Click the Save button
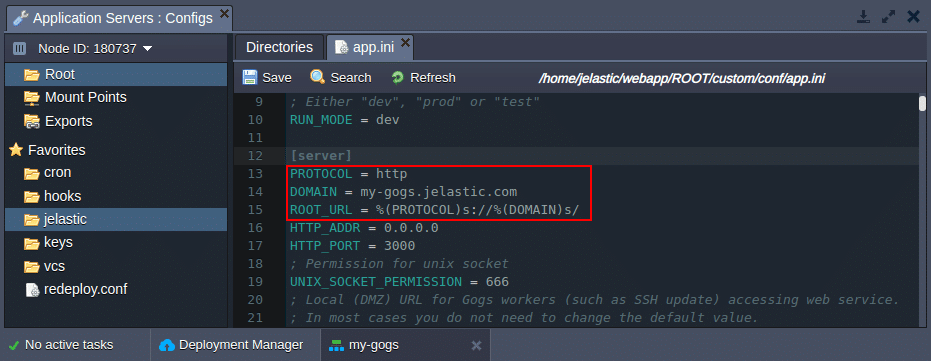The height and width of the screenshot is (361, 931). 267,78
